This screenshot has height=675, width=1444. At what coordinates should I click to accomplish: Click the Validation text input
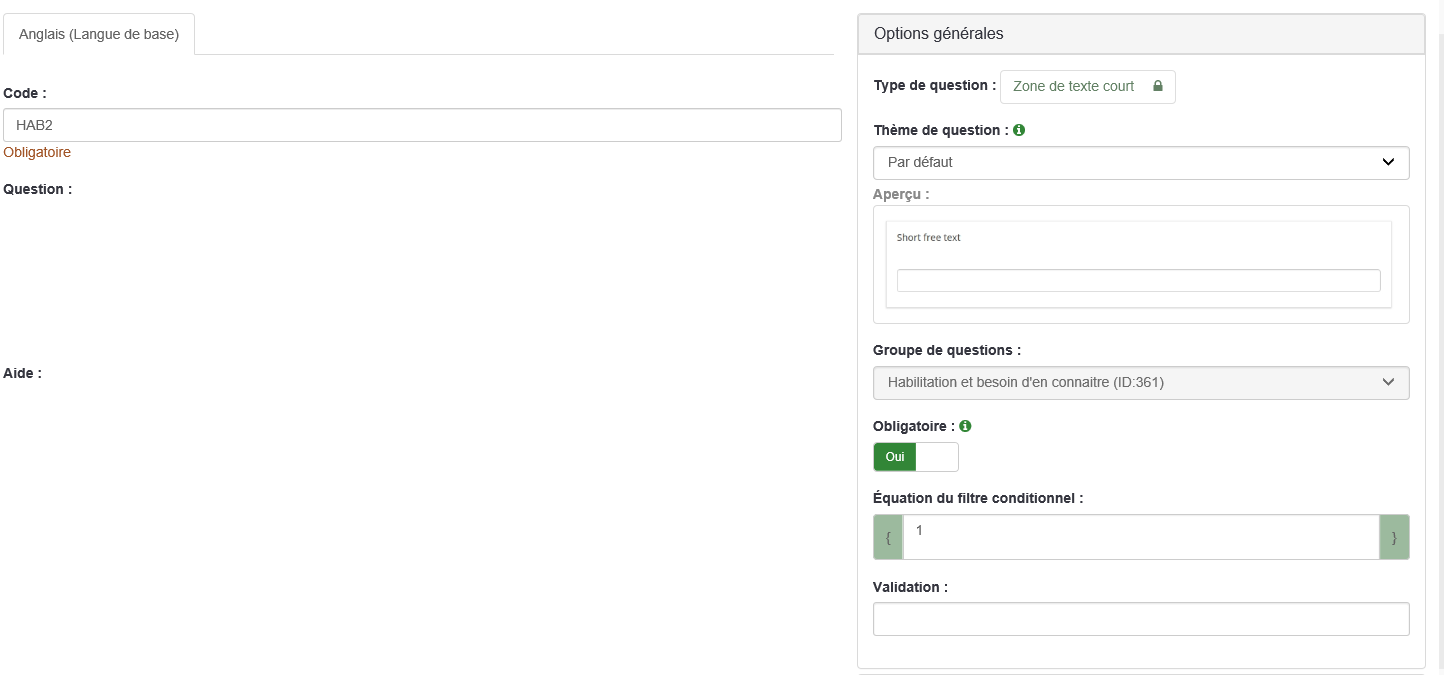click(x=1140, y=619)
